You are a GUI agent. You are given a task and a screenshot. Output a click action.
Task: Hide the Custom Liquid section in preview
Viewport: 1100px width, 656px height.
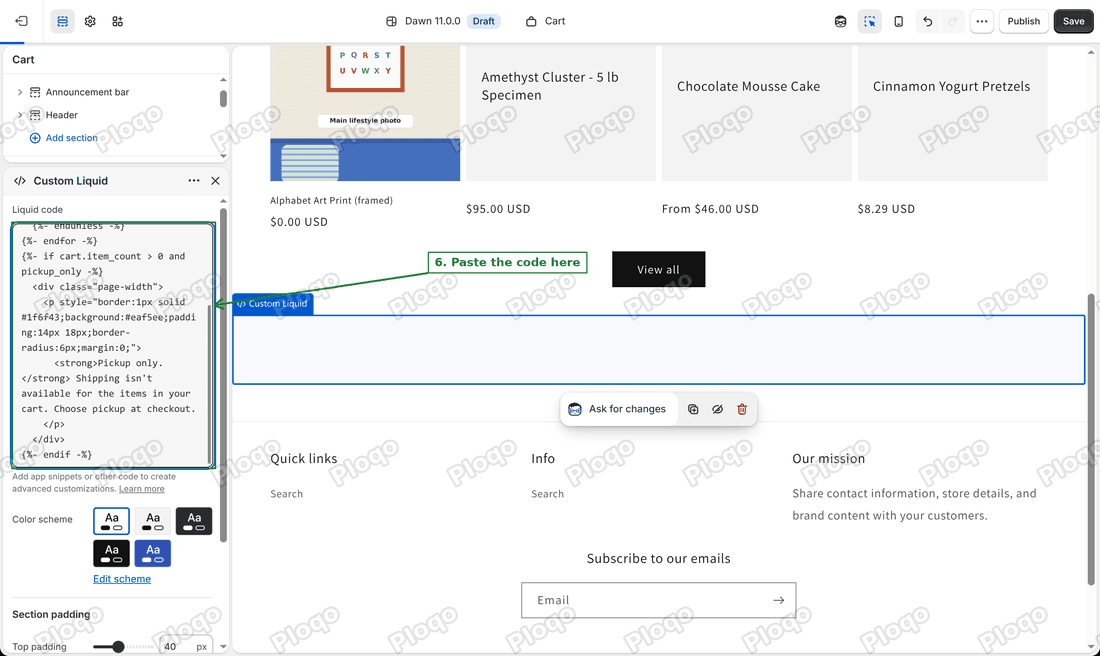pyautogui.click(x=717, y=409)
